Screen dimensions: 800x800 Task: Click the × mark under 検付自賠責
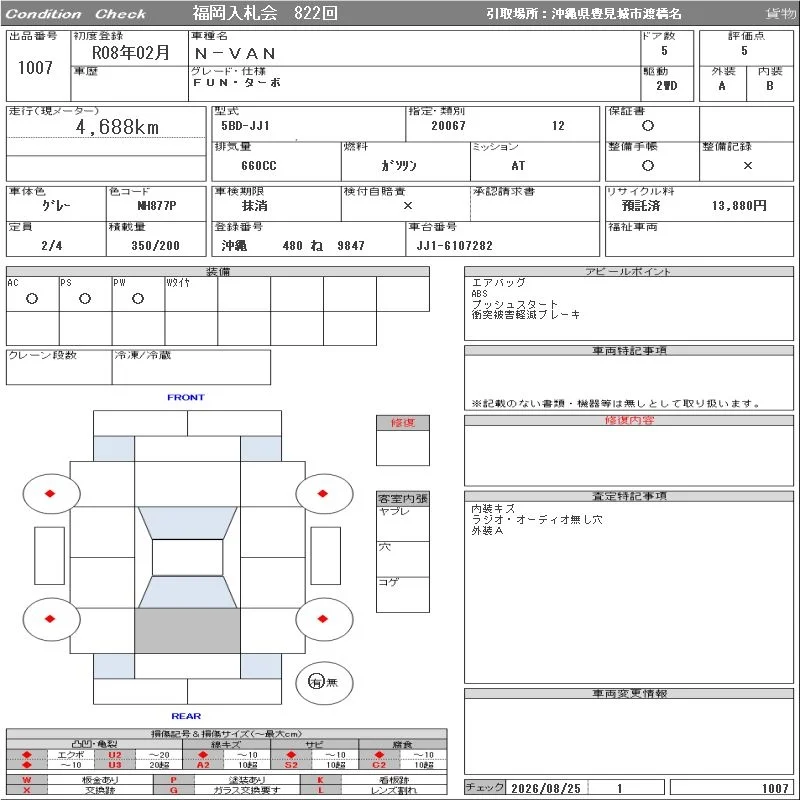(408, 205)
